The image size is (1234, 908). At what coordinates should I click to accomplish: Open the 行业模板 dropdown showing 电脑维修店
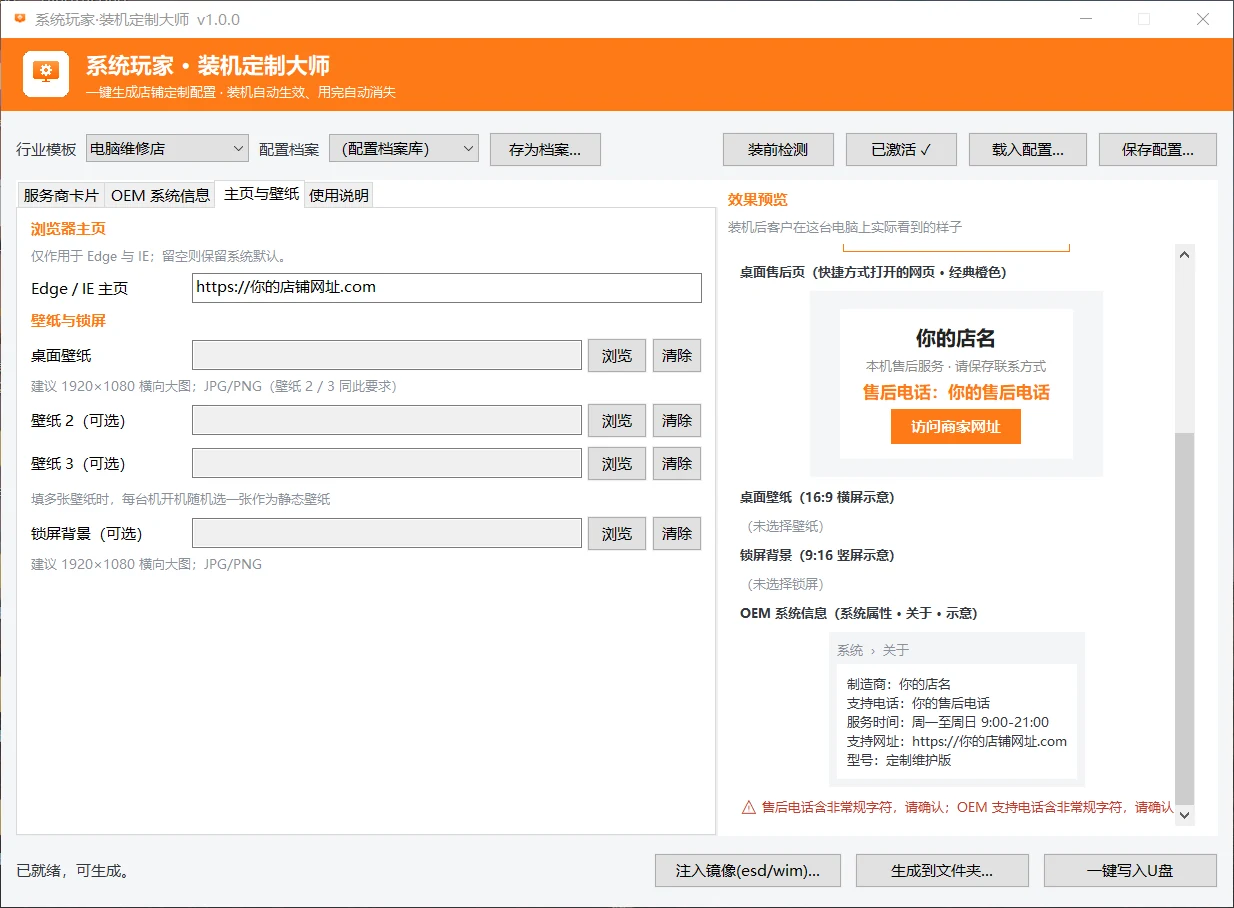click(167, 148)
